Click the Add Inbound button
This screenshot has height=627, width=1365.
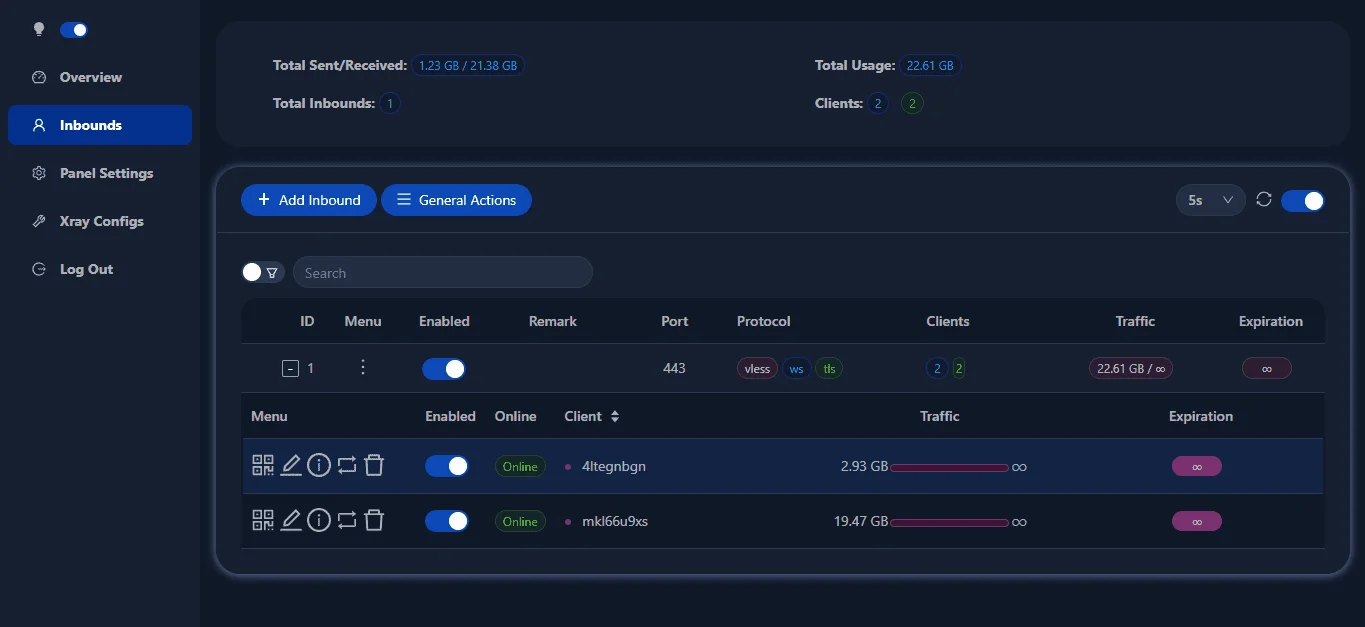[x=308, y=200]
